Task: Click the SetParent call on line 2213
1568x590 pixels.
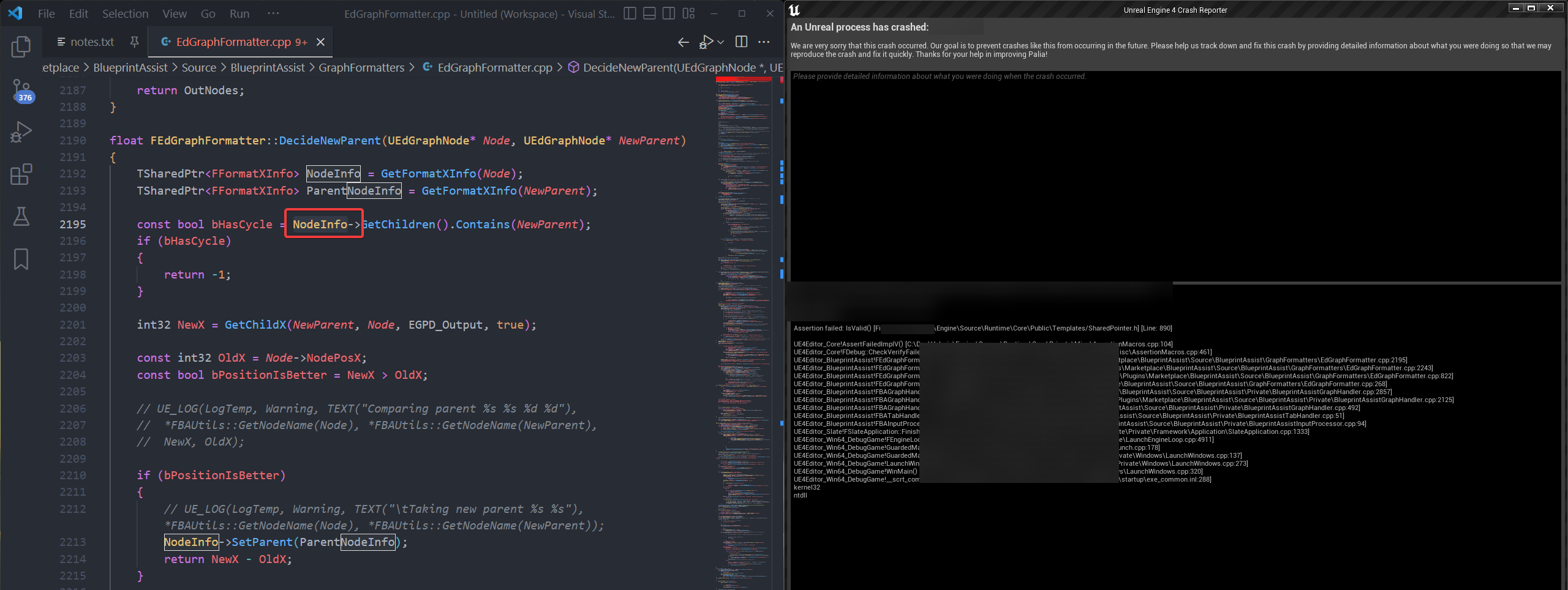Action: click(262, 542)
